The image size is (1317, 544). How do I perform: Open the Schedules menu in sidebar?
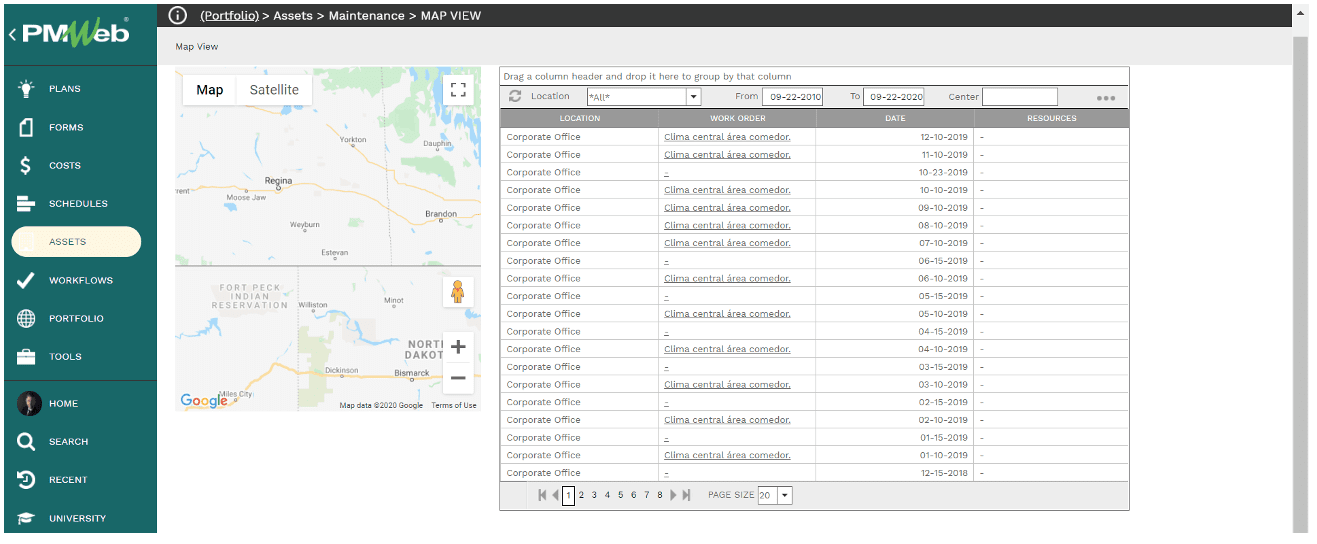pos(78,204)
